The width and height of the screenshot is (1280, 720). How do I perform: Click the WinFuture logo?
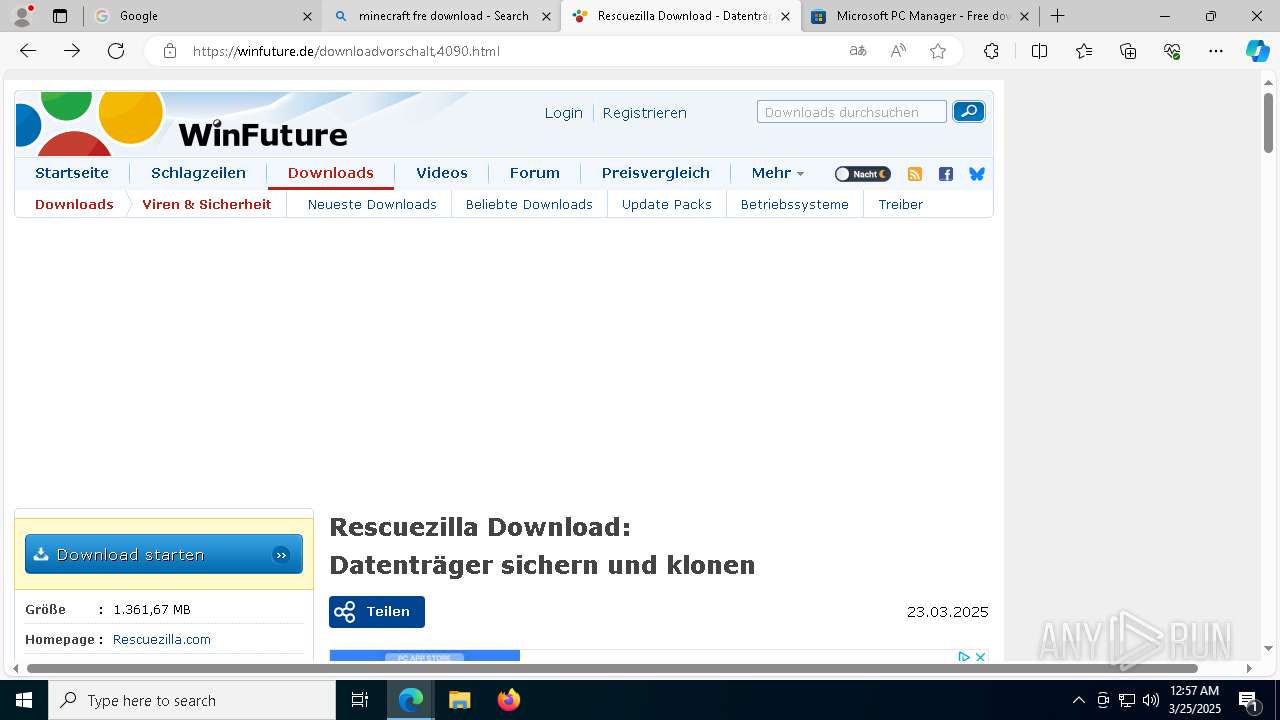pyautogui.click(x=182, y=123)
